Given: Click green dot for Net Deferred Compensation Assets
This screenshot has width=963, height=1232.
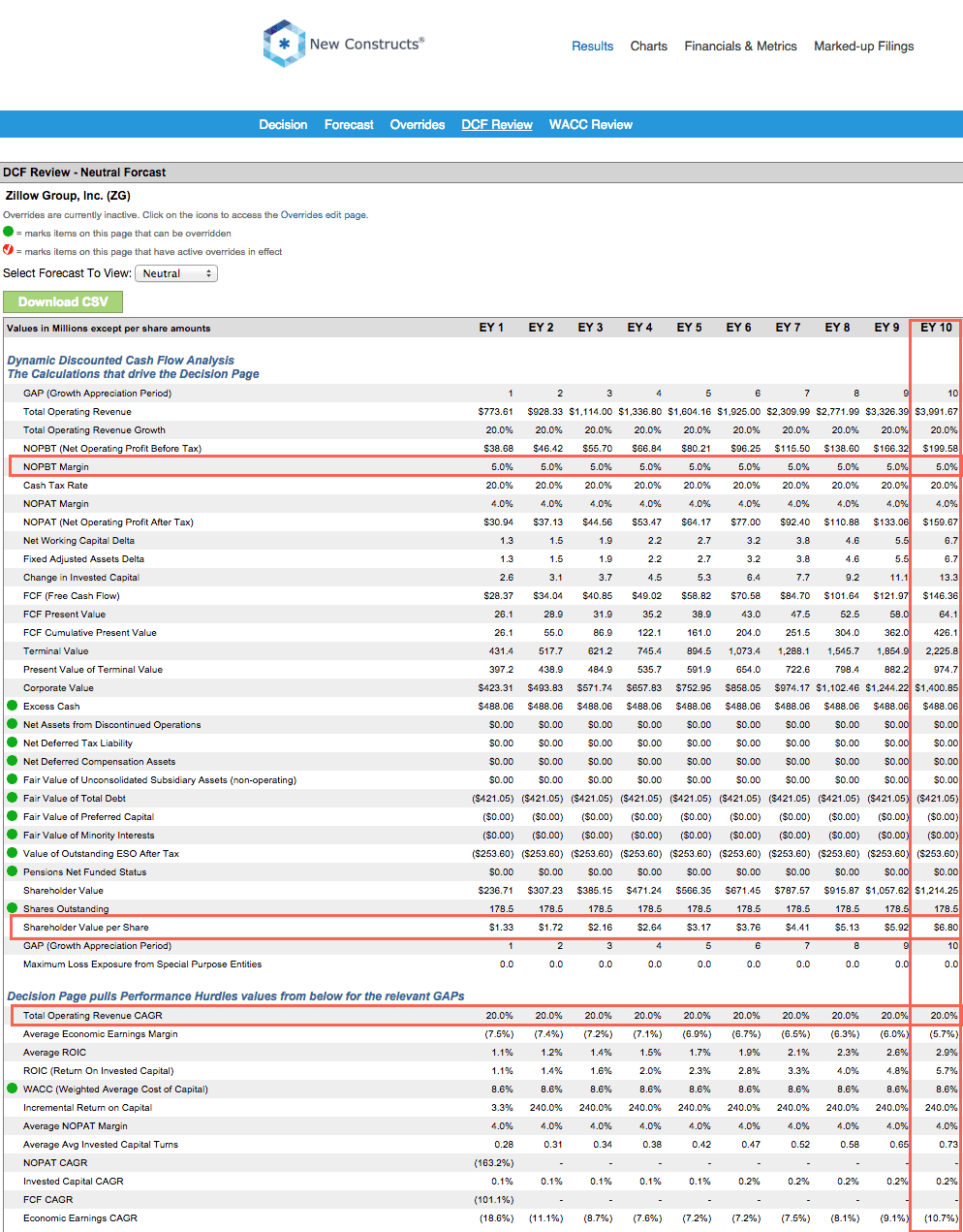Looking at the screenshot, I should pos(13,761).
